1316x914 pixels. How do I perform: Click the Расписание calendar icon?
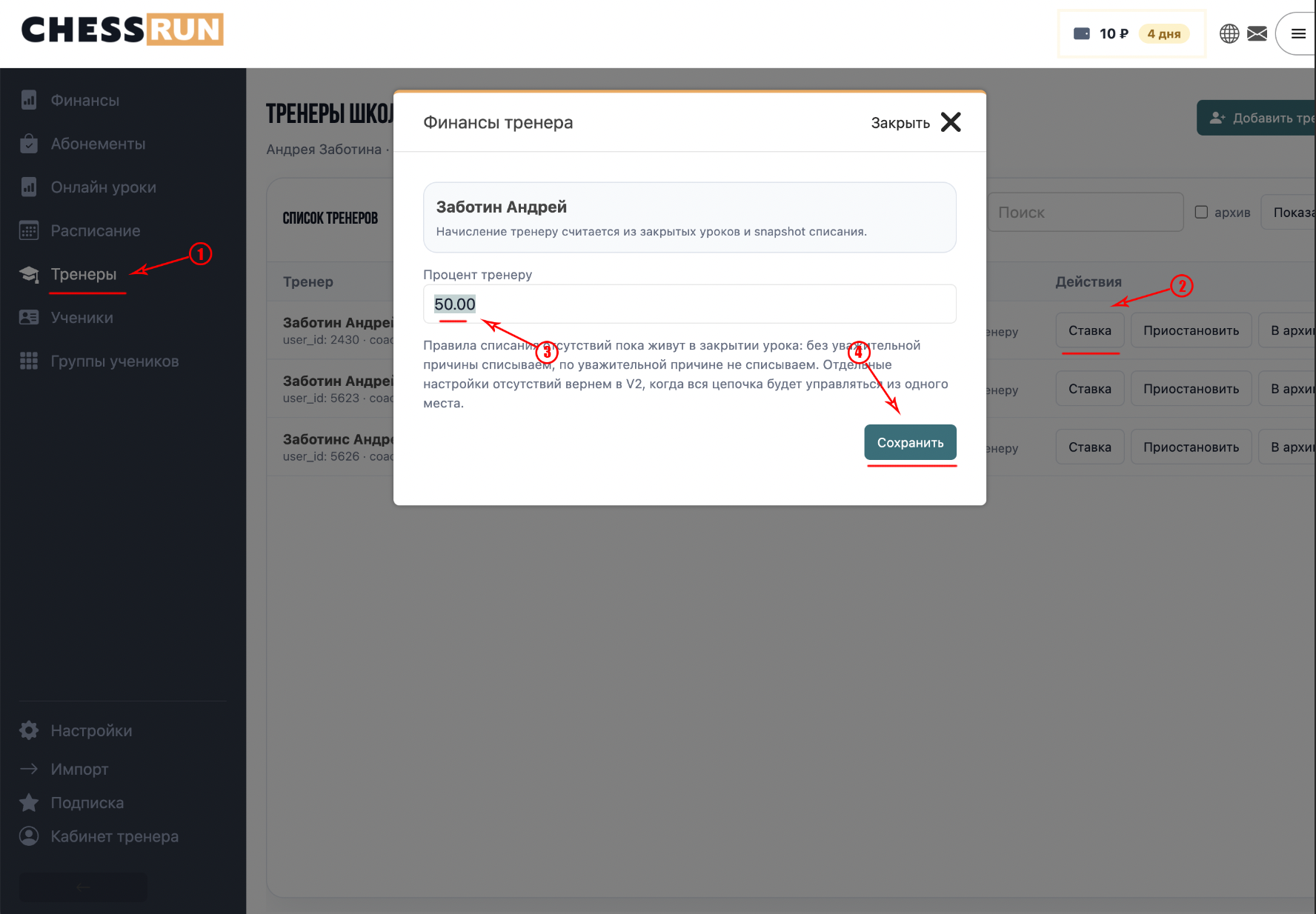(29, 230)
